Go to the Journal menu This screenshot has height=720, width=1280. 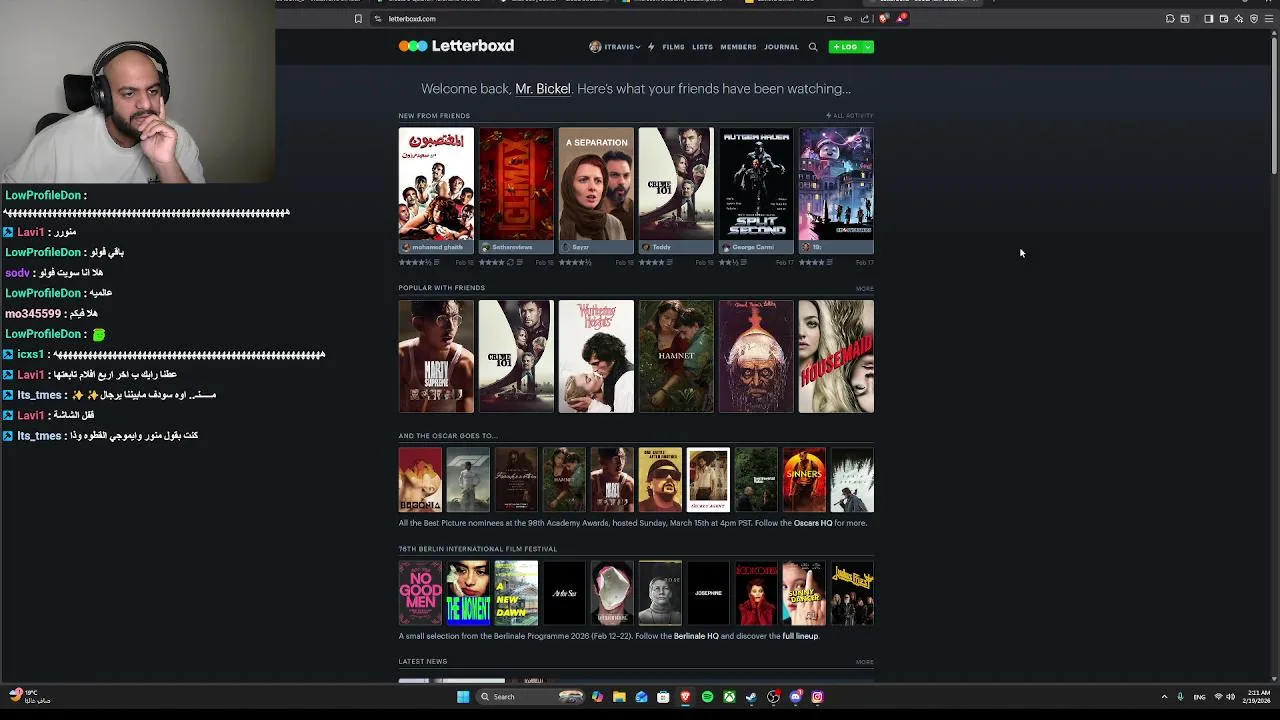tap(781, 47)
